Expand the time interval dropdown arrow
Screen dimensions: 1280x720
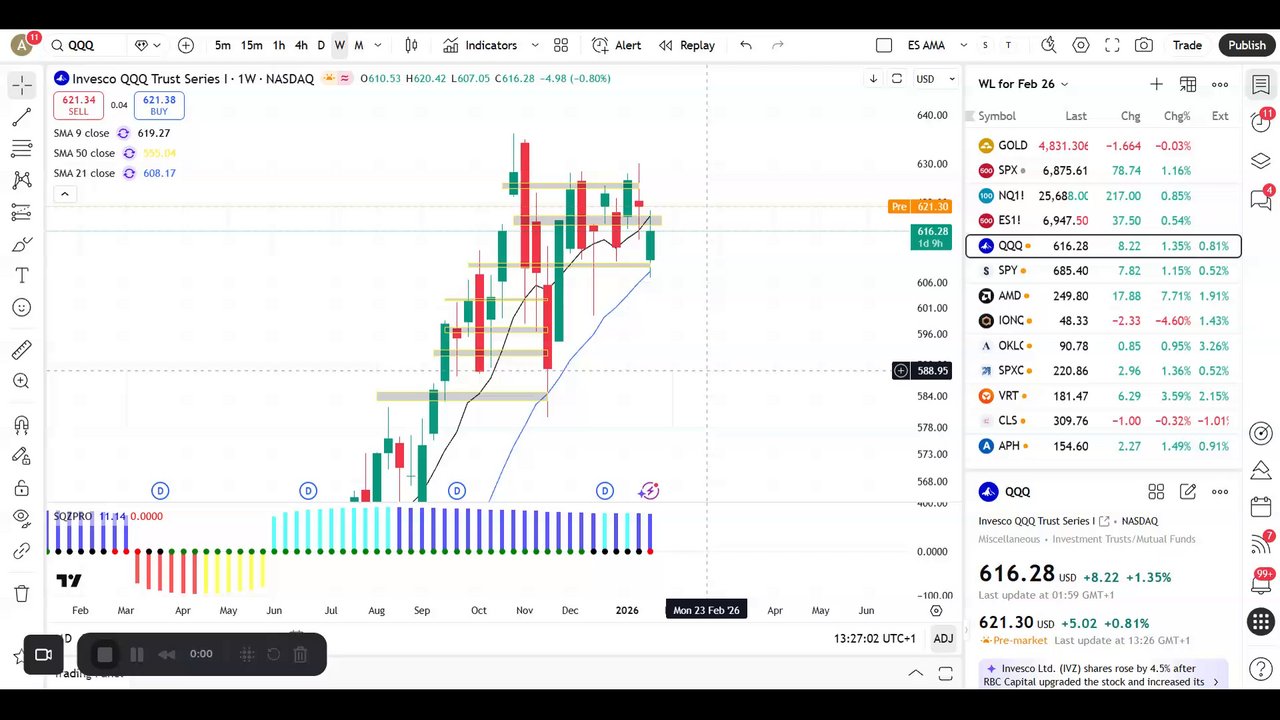click(x=378, y=45)
